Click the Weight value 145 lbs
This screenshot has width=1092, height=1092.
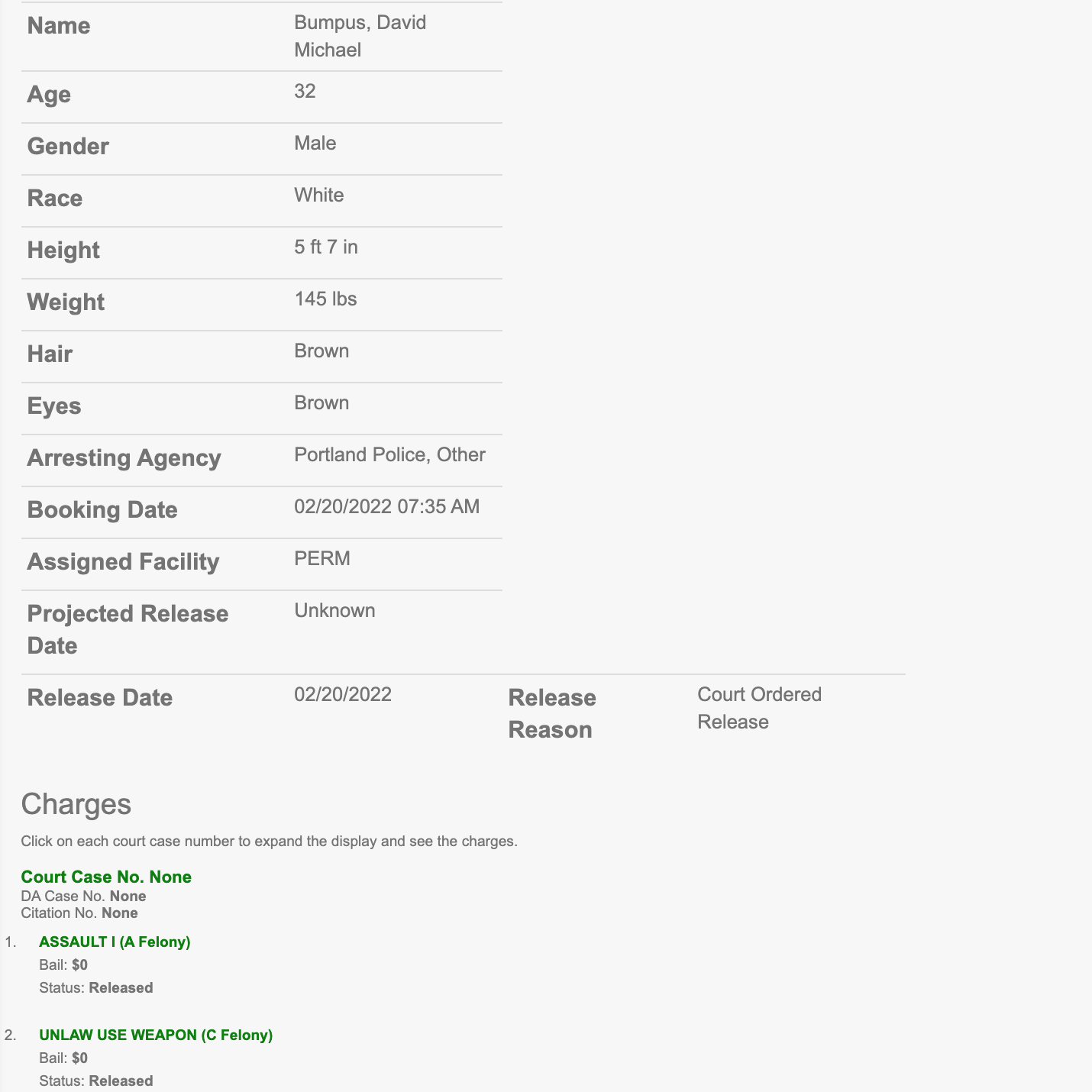[x=325, y=299]
